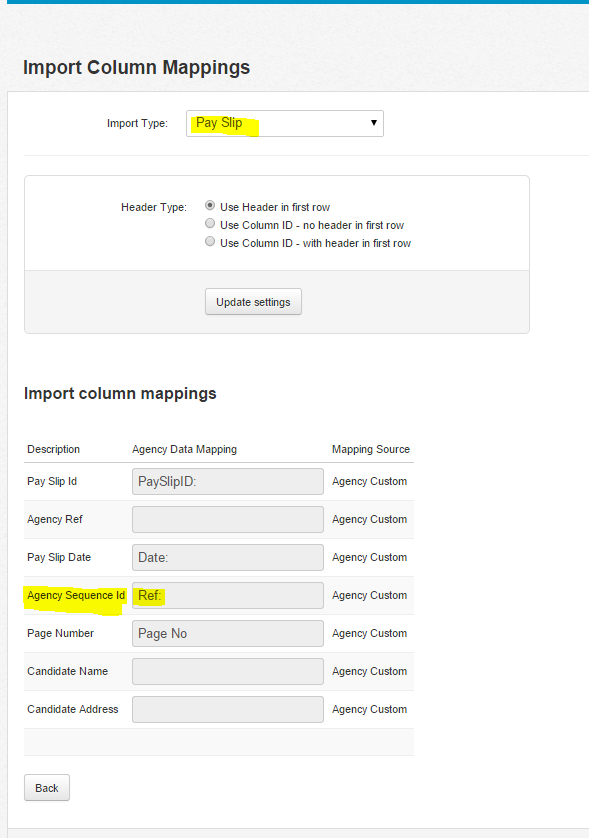Click the Agency Data Mapping column header
Image resolution: width=589 pixels, height=838 pixels.
tap(184, 449)
